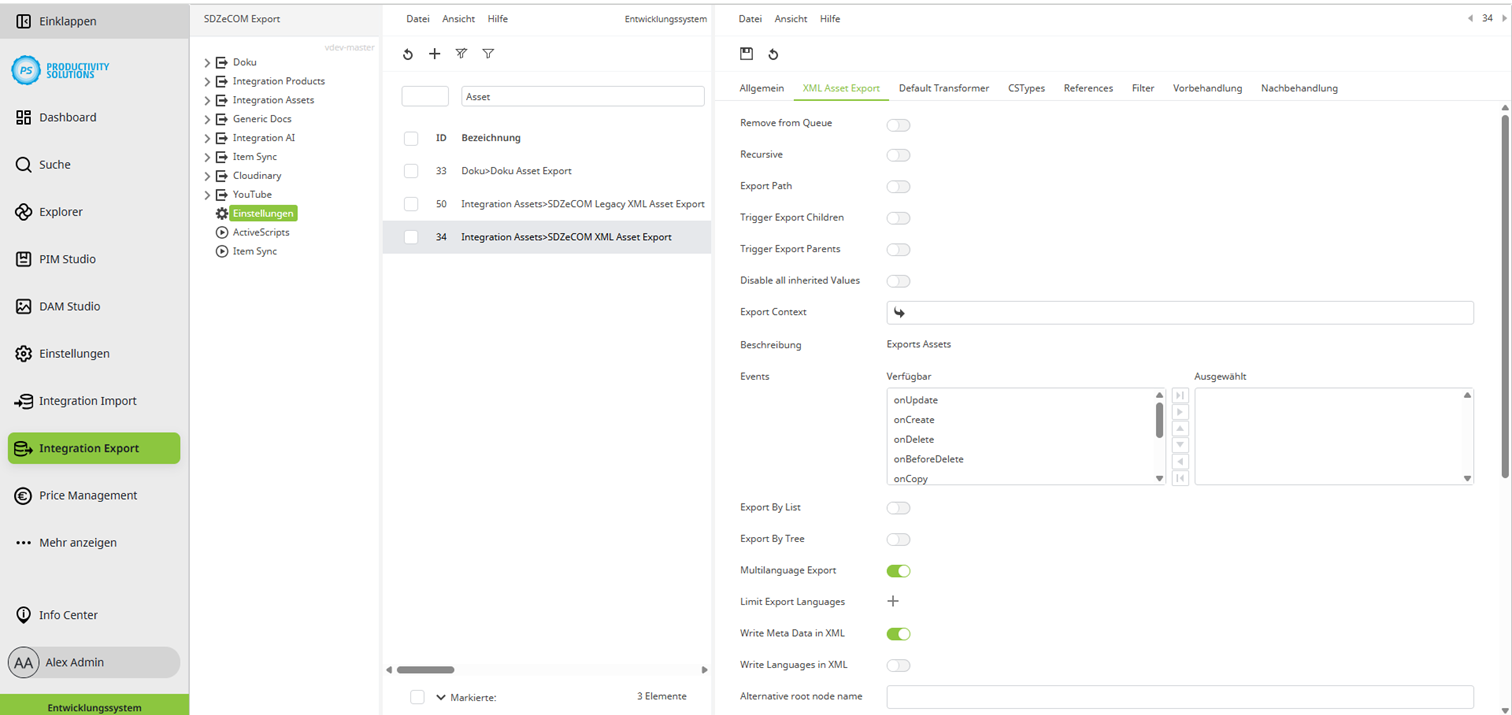Check the row for ID 33
The image size is (1512, 715).
(410, 170)
